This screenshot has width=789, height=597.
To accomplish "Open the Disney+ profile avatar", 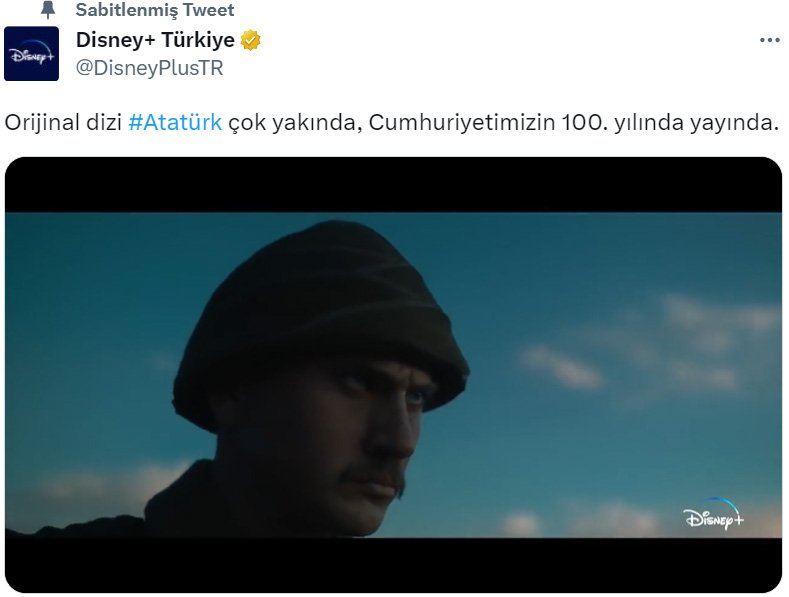I will [x=31, y=53].
